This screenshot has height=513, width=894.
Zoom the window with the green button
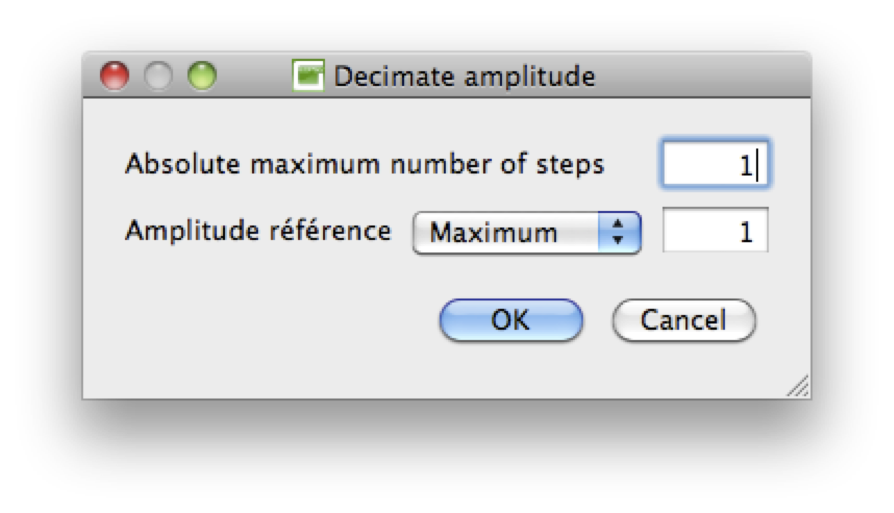point(202,76)
